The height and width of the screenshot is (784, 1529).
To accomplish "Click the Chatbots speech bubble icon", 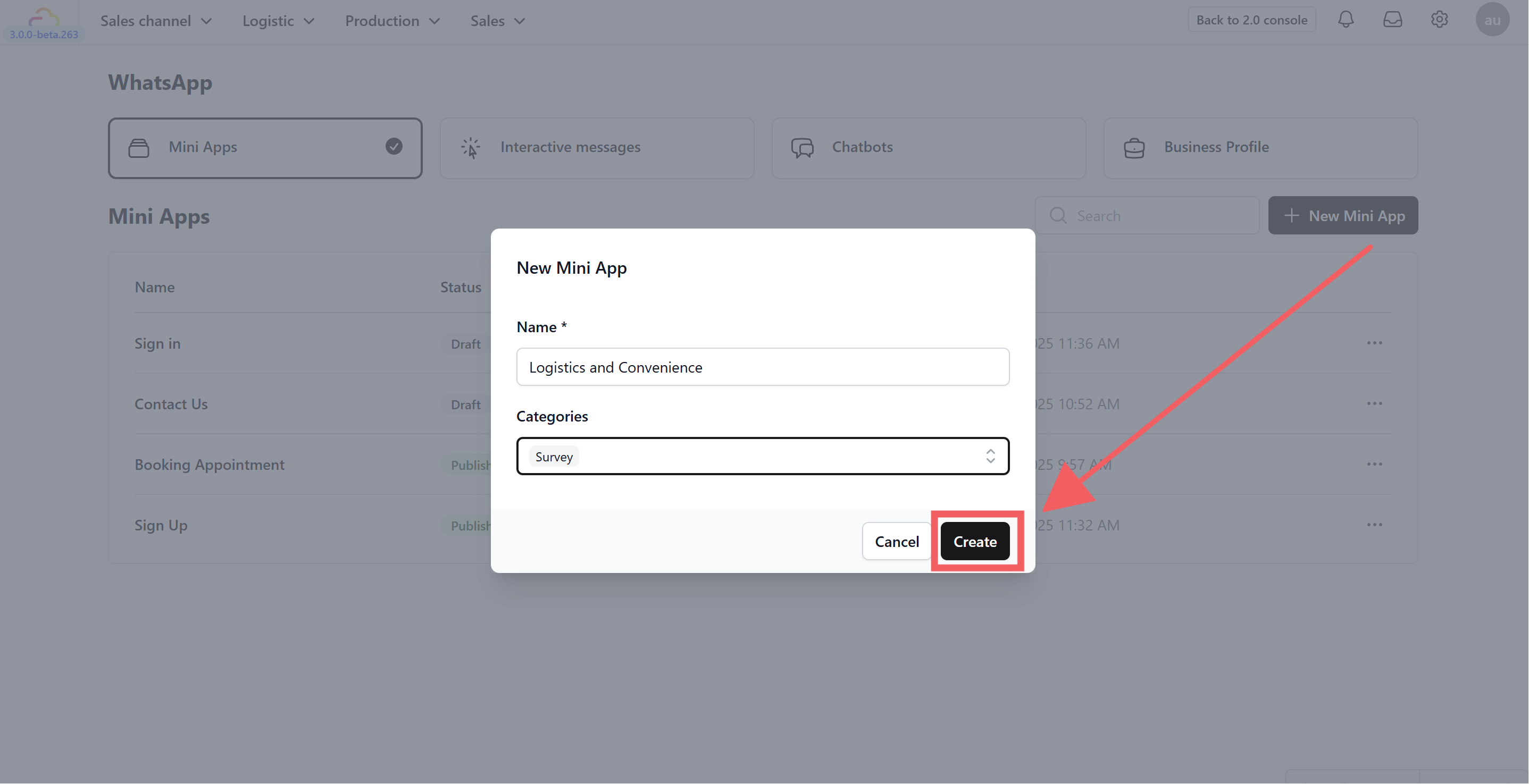I will 802,148.
